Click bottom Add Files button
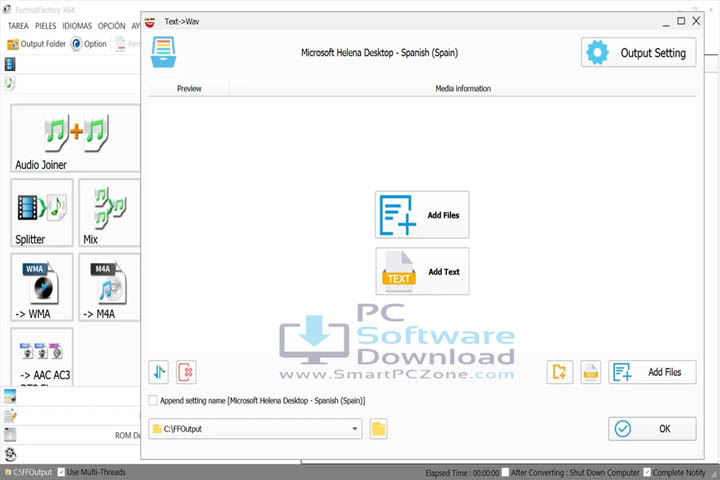Image resolution: width=720 pixels, height=480 pixels. [x=652, y=372]
